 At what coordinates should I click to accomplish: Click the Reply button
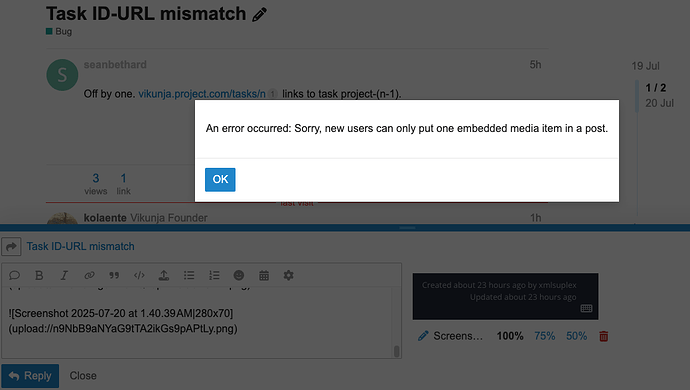click(30, 376)
